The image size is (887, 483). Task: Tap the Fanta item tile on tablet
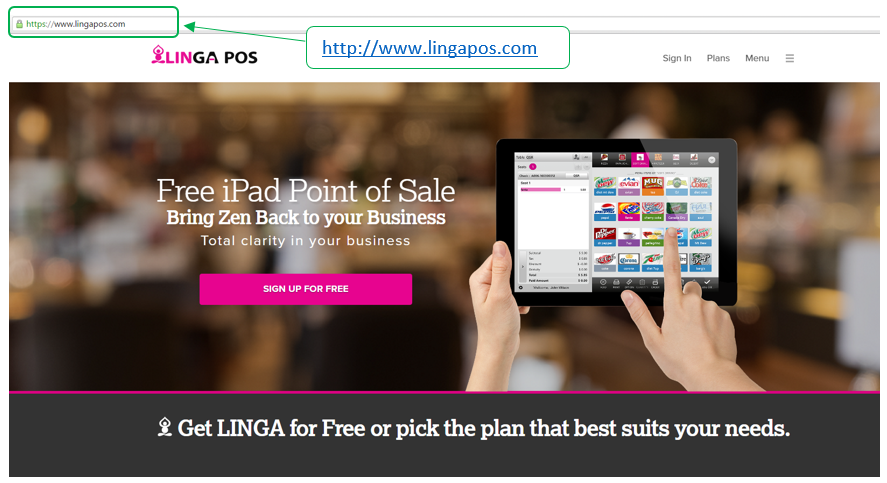[629, 212]
